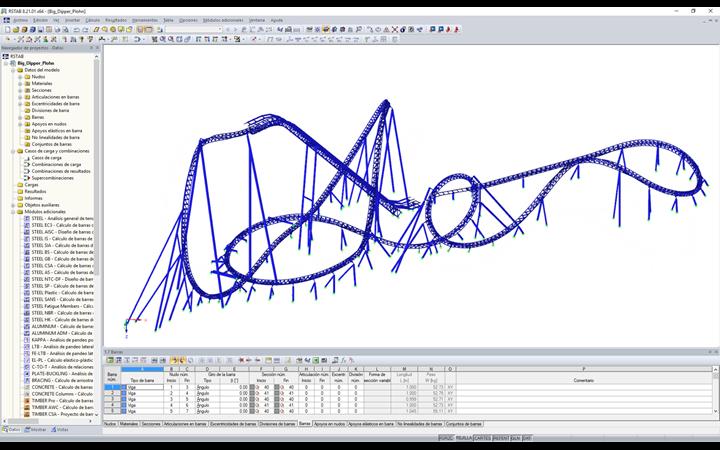Open the STEEL AISC module entry
The width and height of the screenshot is (720, 450).
click(x=62, y=232)
